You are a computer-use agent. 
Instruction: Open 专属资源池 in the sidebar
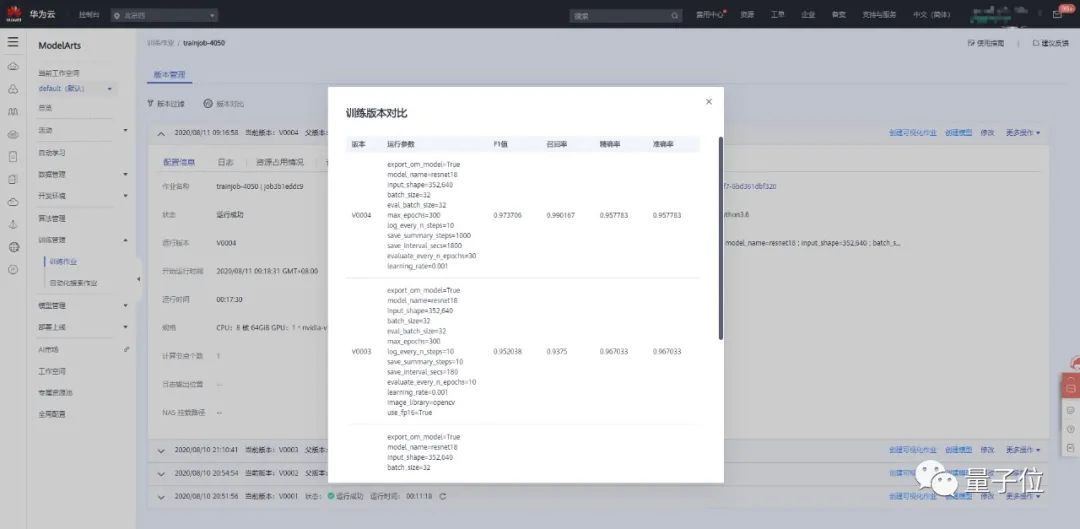(56, 393)
